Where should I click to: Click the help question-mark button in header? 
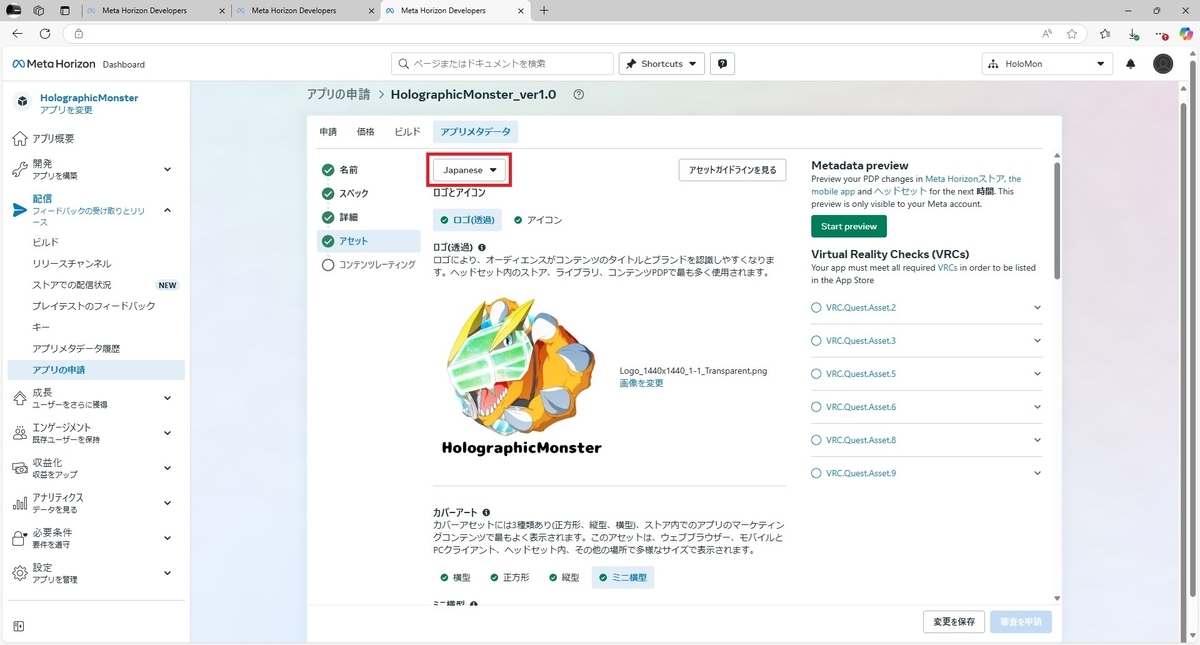(x=722, y=64)
